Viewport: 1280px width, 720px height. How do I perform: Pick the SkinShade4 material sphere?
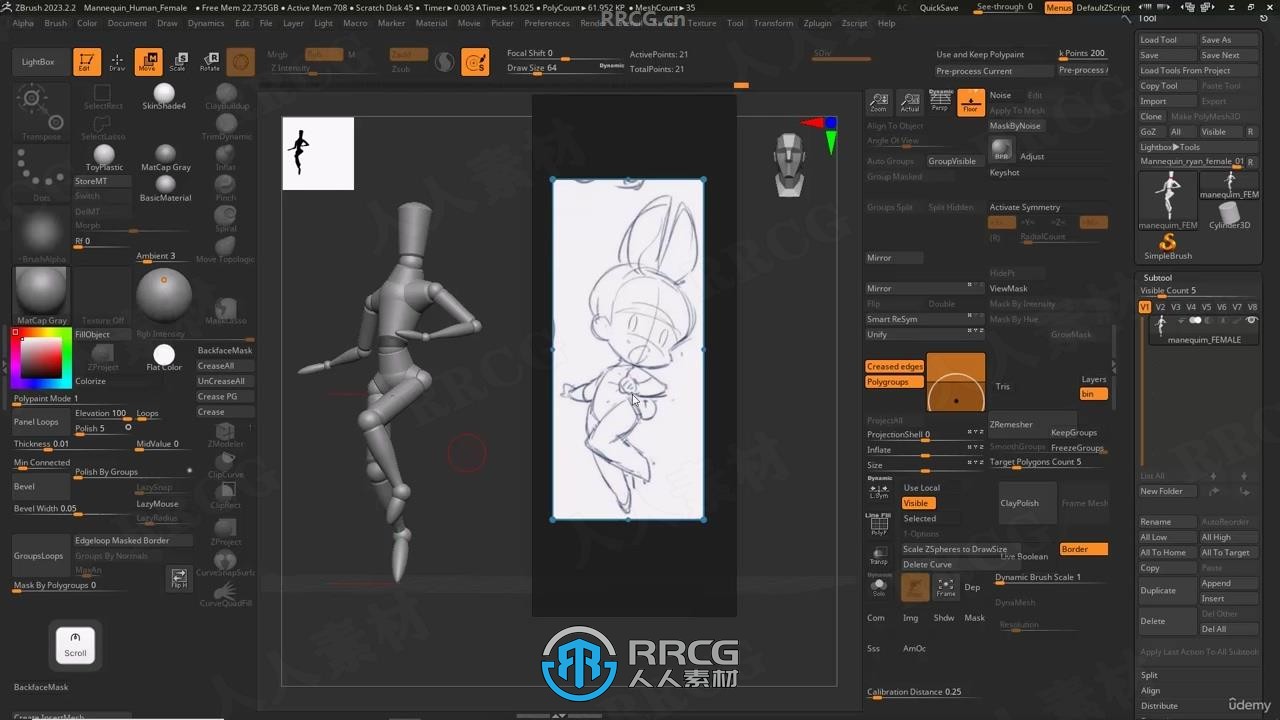point(164,96)
